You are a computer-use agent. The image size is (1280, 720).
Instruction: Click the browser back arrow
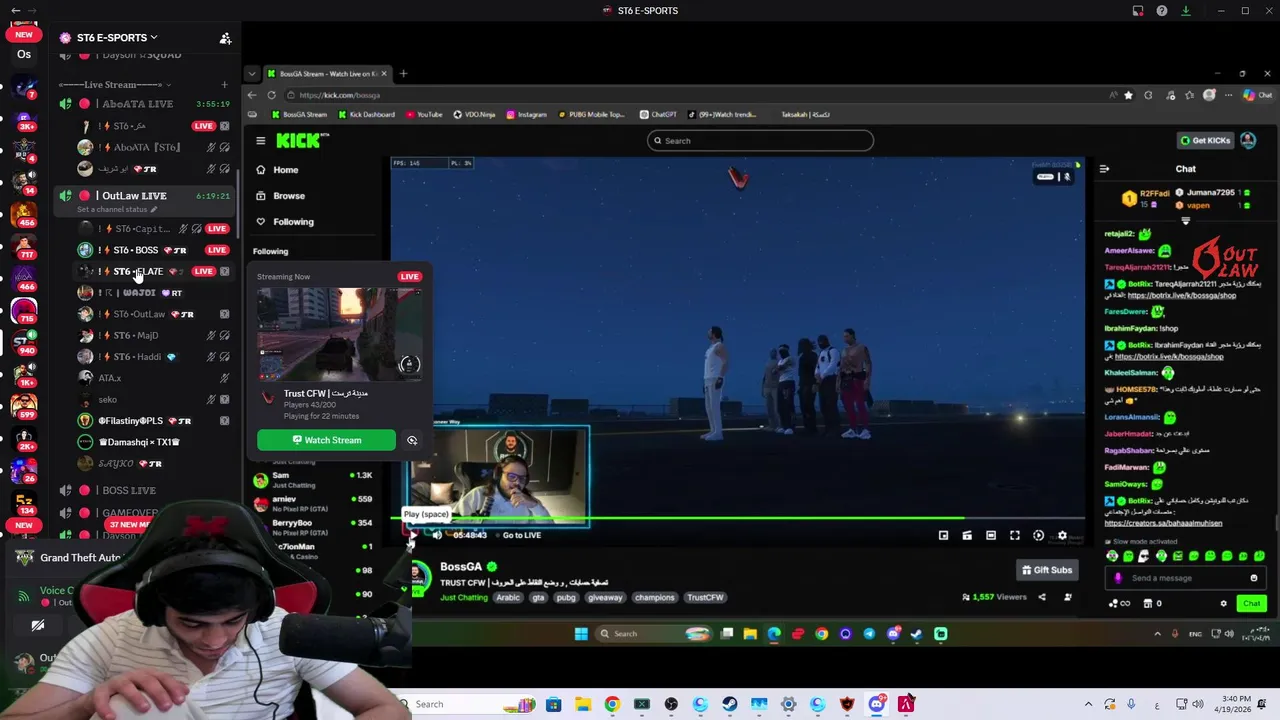(252, 95)
